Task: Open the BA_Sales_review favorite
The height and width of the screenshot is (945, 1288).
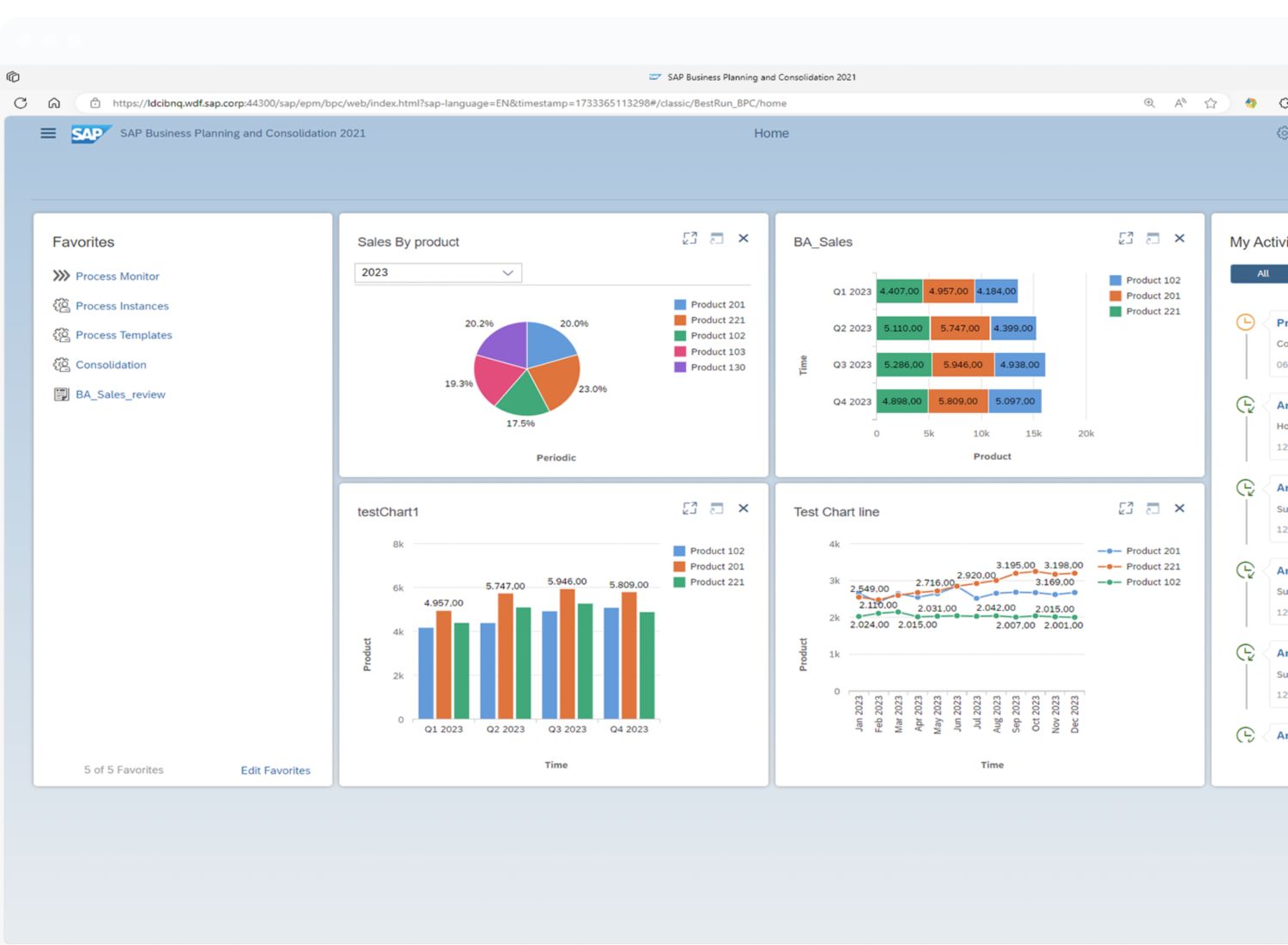Action: (x=120, y=395)
